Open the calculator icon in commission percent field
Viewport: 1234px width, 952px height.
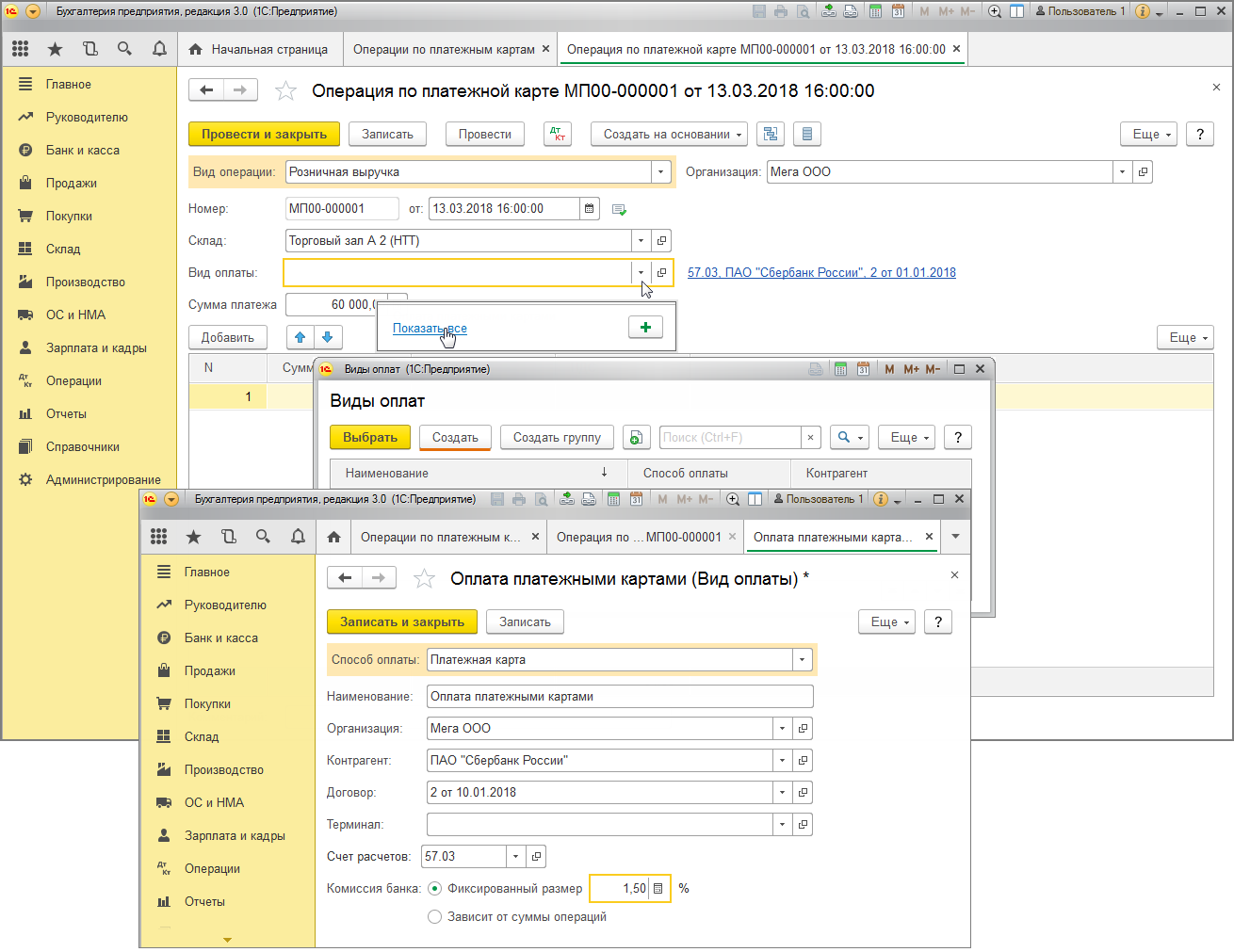(x=658, y=888)
